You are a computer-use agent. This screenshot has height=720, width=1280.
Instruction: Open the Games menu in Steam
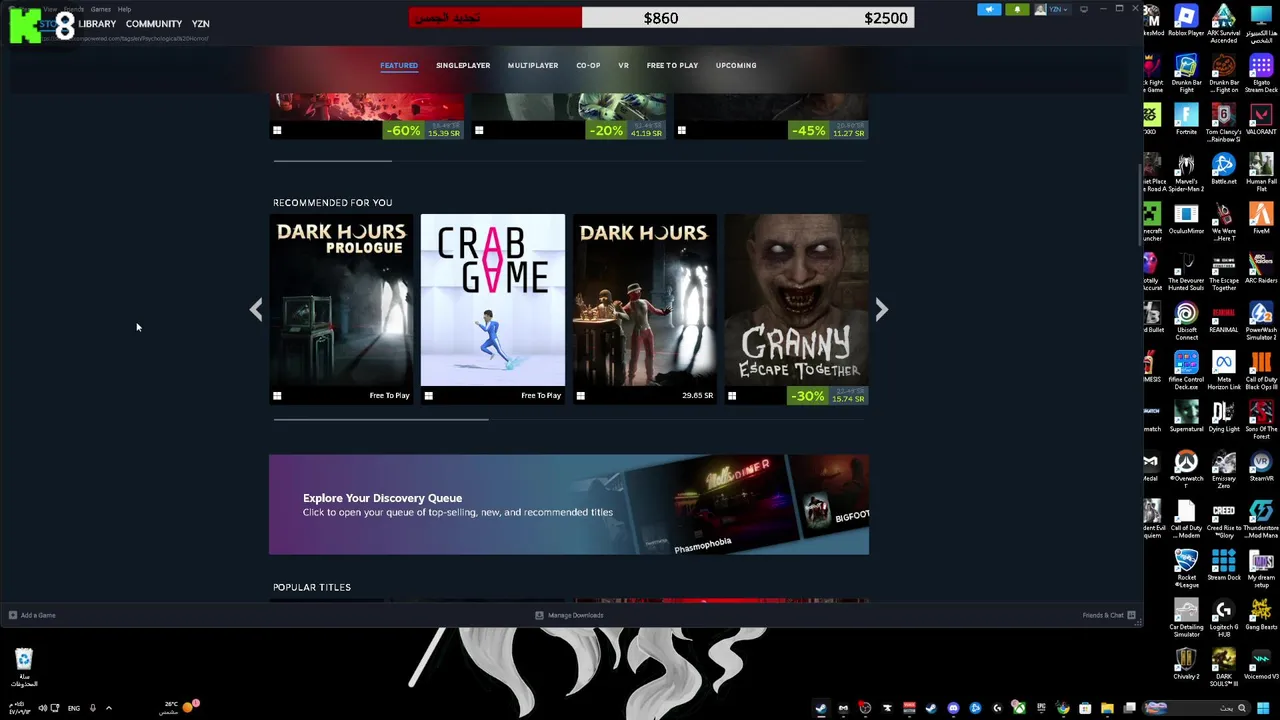(100, 9)
